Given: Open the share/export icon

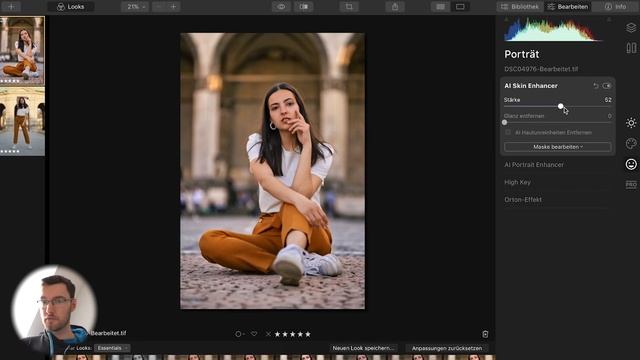Looking at the screenshot, I should 395,7.
